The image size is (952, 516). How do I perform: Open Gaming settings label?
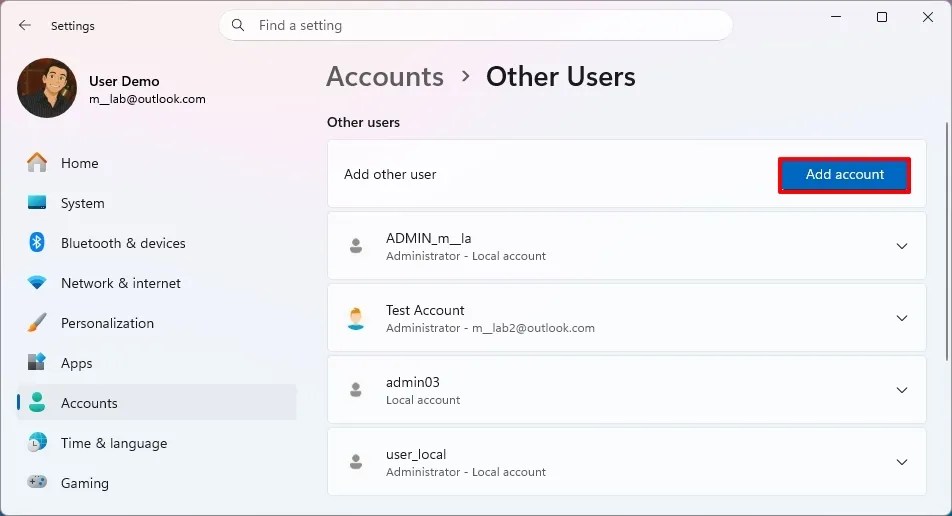[x=85, y=483]
